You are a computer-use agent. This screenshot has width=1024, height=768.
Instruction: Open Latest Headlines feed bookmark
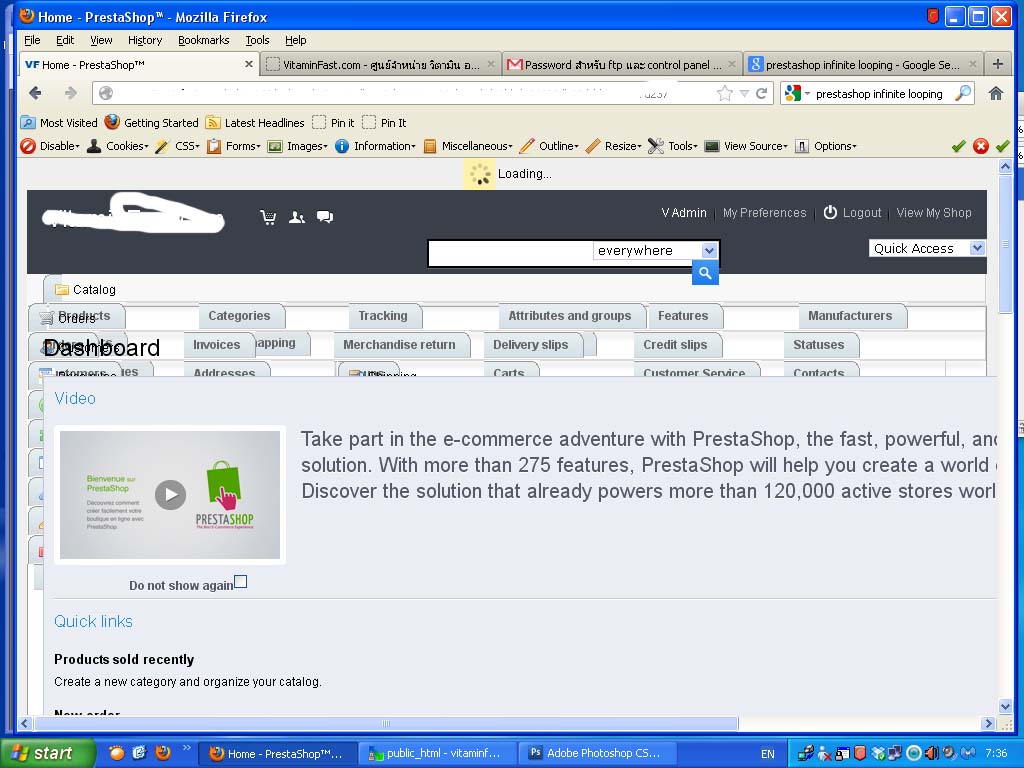(255, 123)
